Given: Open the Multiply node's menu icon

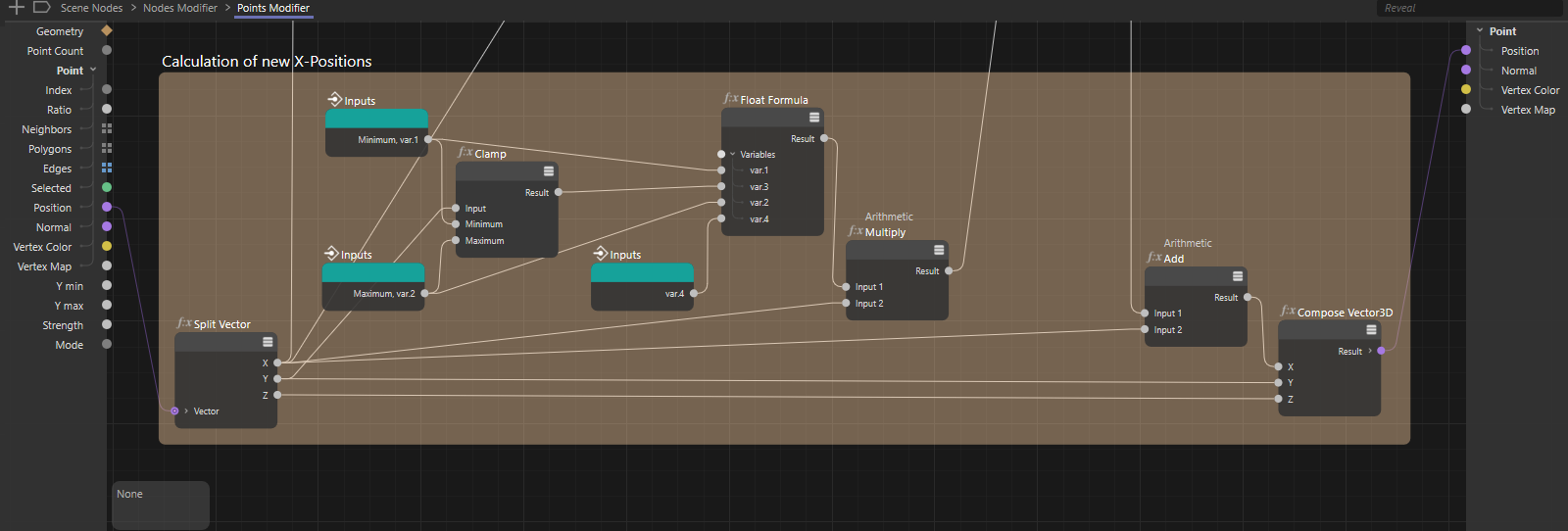Looking at the screenshot, I should tap(939, 250).
